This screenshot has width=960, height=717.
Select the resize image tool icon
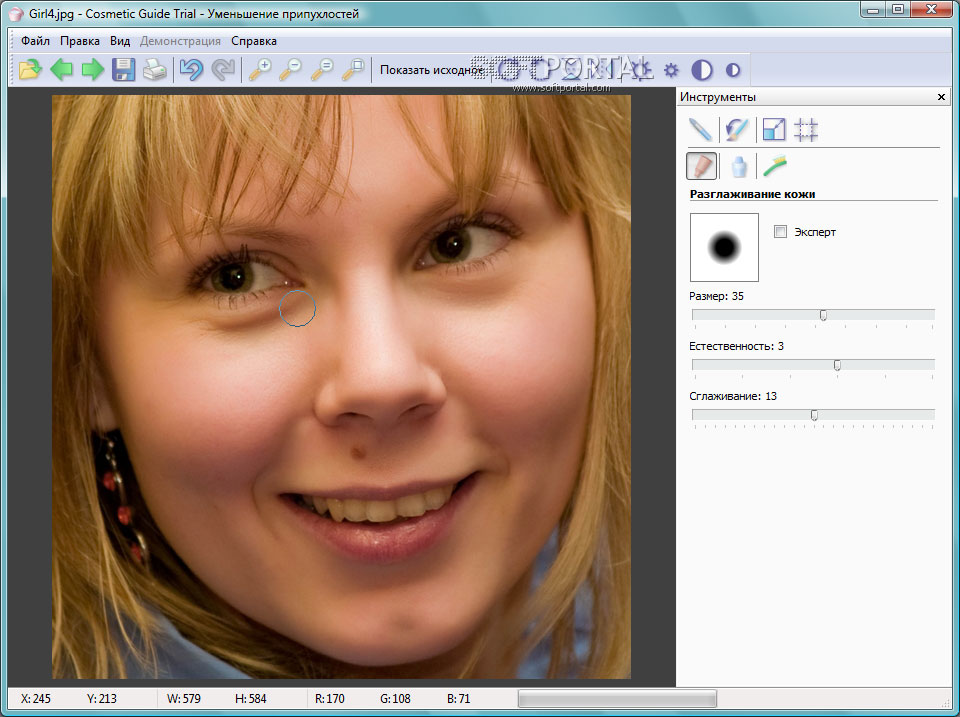(773, 129)
